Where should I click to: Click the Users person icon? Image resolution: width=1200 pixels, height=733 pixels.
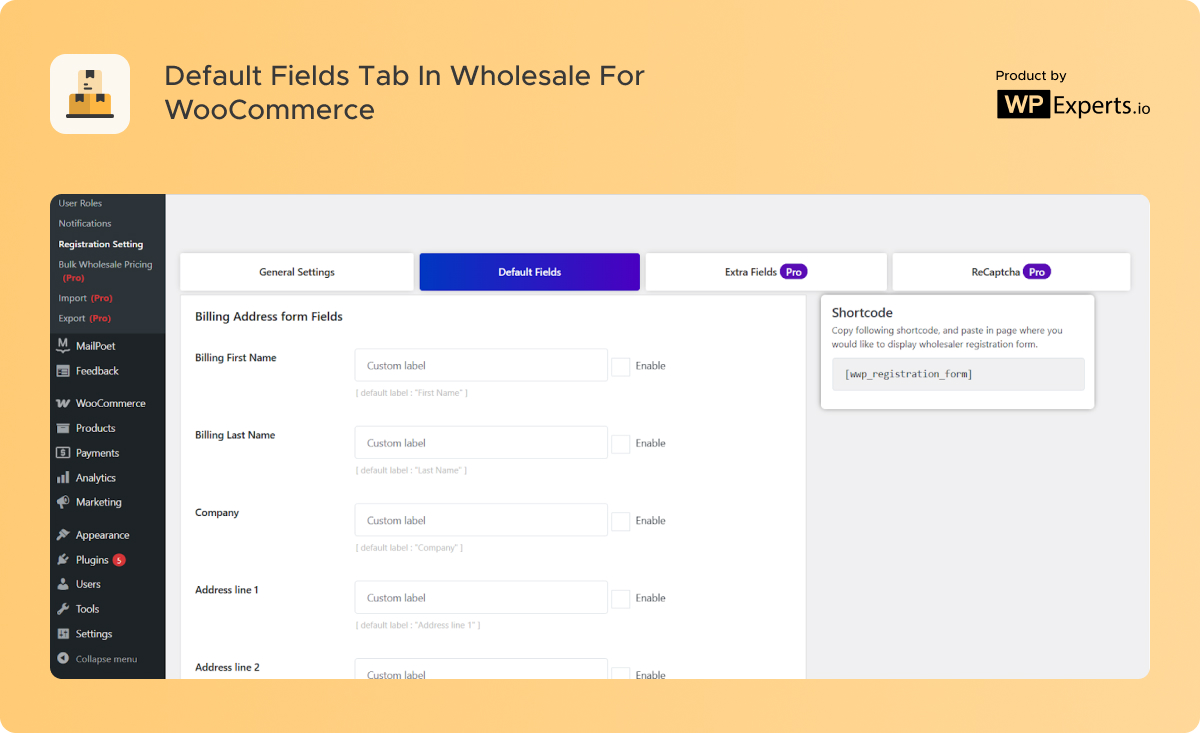point(63,584)
